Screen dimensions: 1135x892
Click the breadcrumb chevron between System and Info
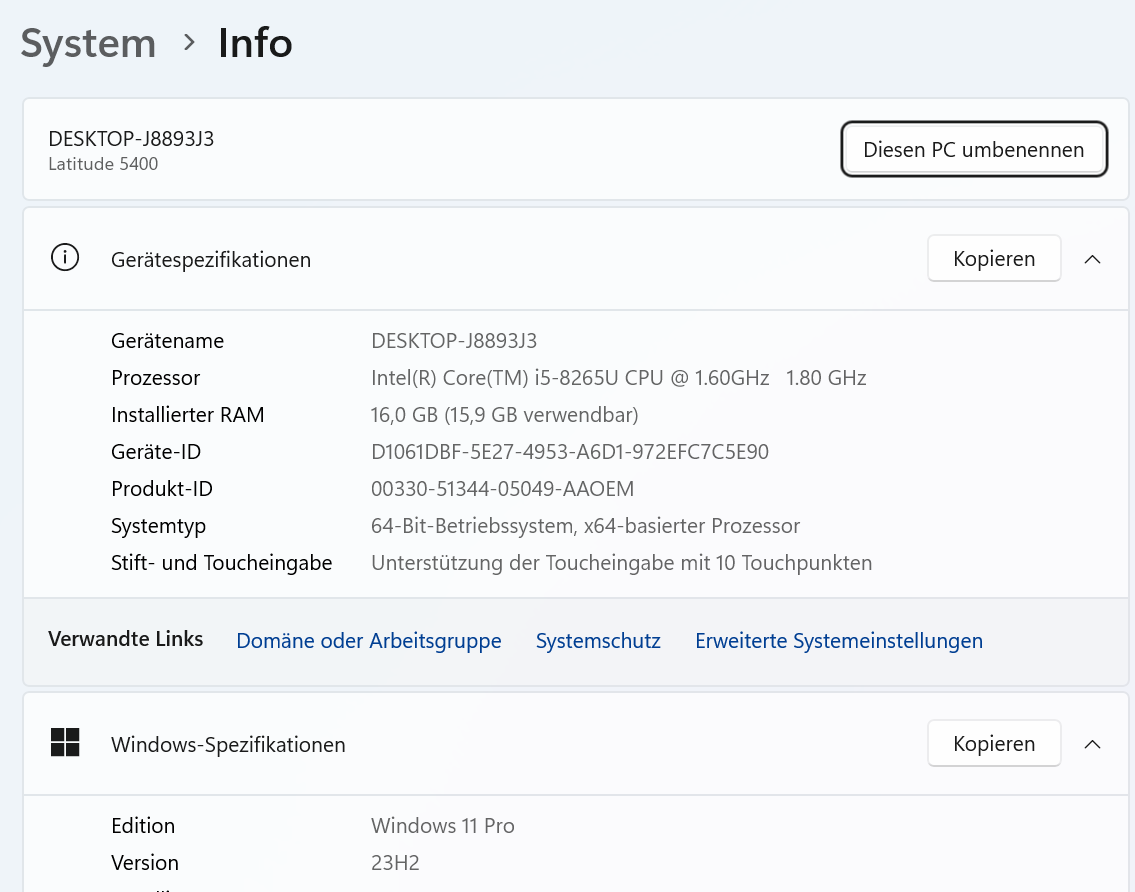click(189, 43)
